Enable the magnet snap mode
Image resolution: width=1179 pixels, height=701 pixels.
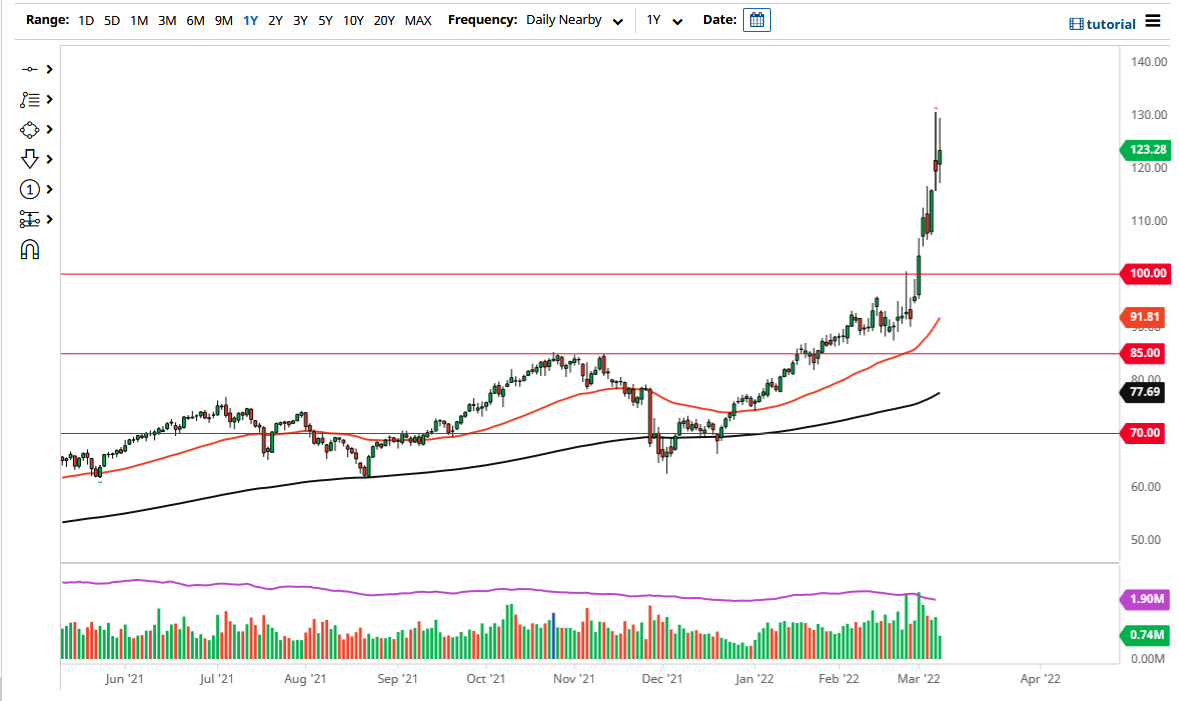pyautogui.click(x=30, y=249)
